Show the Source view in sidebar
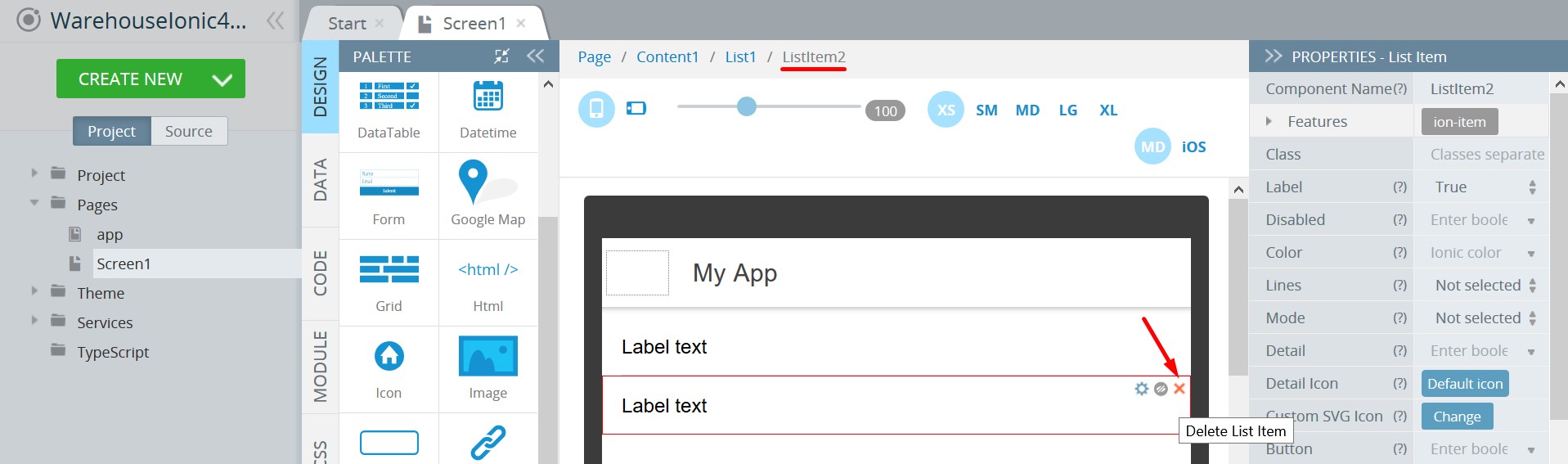This screenshot has height=464, width=1568. tap(189, 131)
